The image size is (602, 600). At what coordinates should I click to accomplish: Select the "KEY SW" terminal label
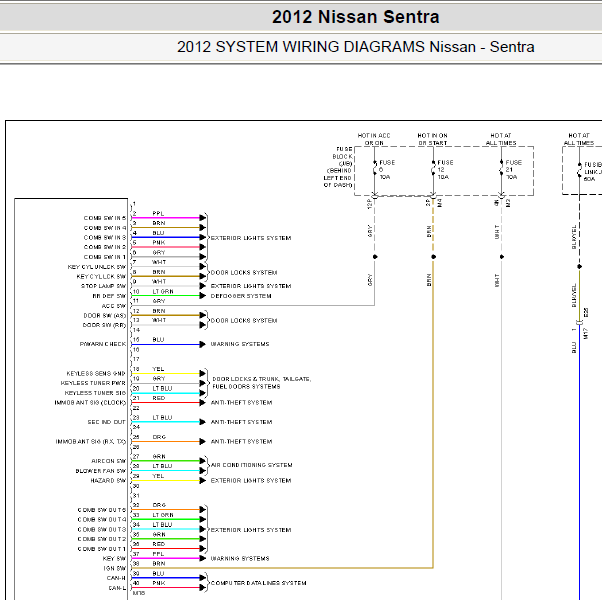[114, 559]
